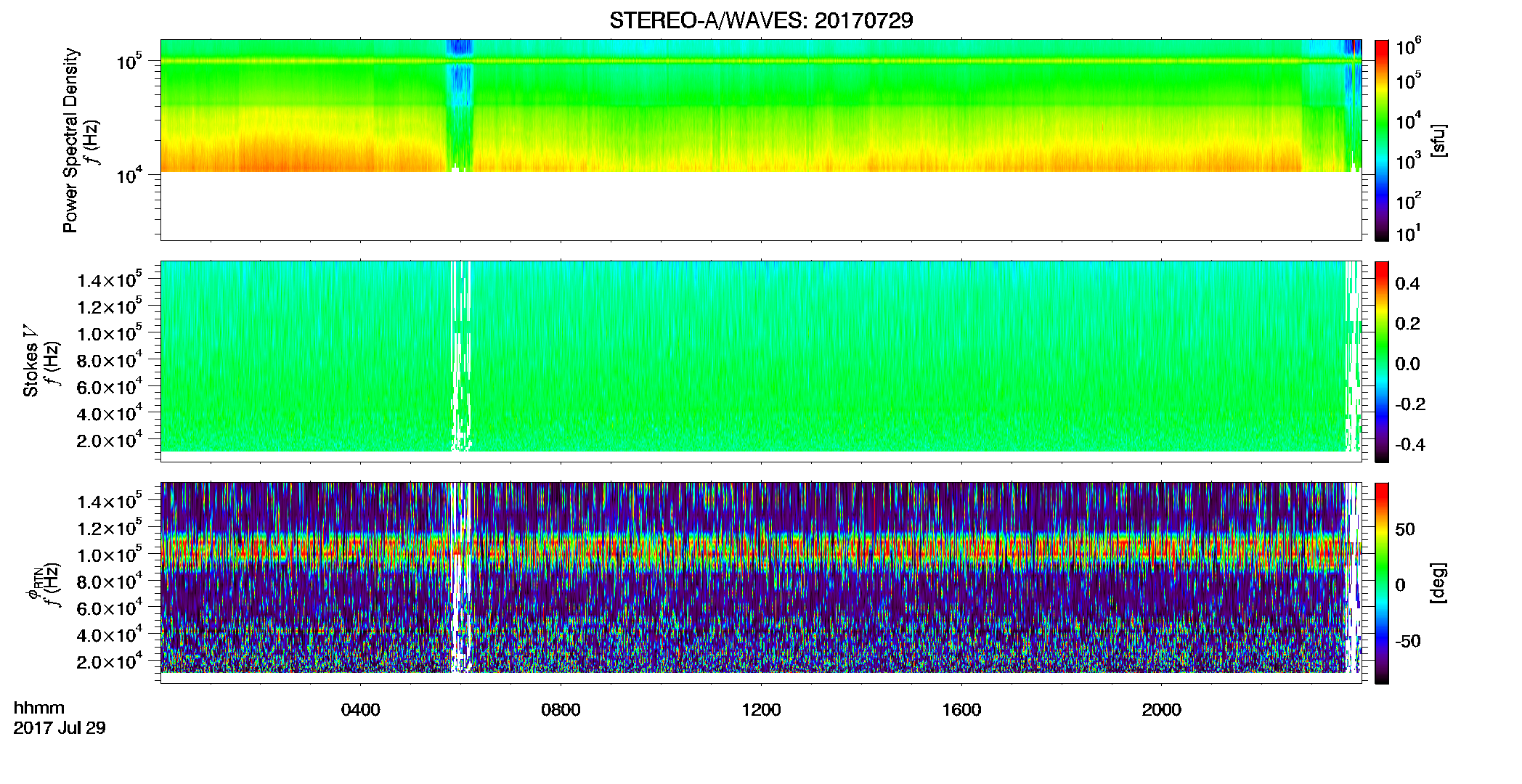Click the "0800" time tick label
This screenshot has height=784, width=1522.
(561, 710)
